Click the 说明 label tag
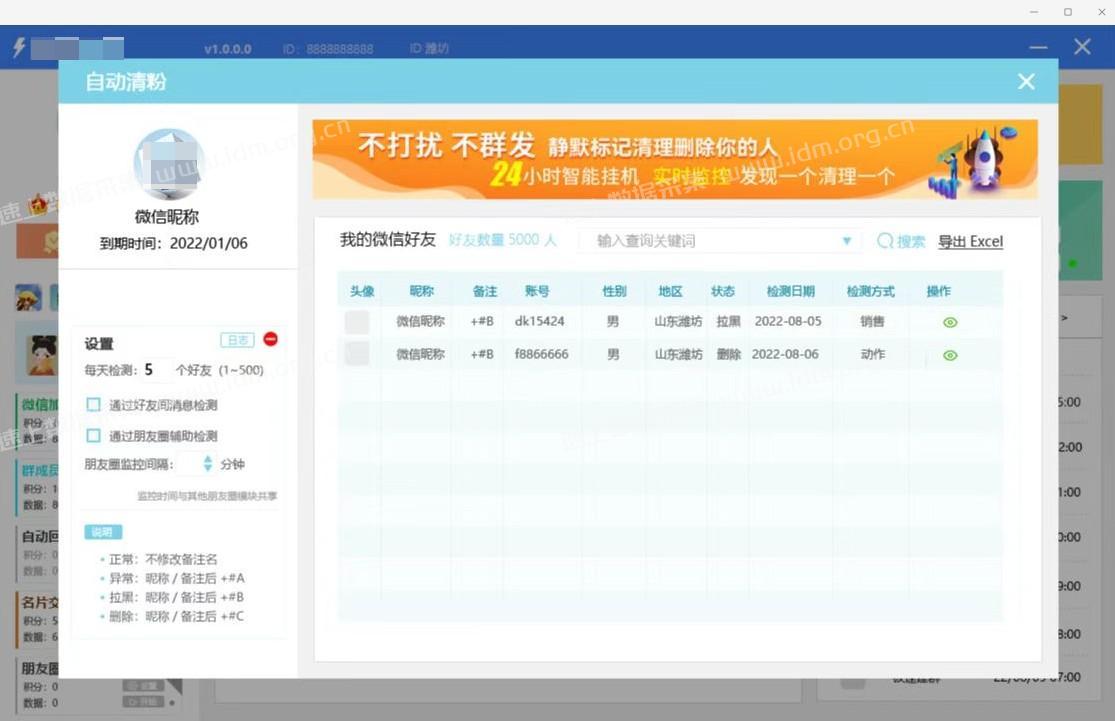 point(103,532)
